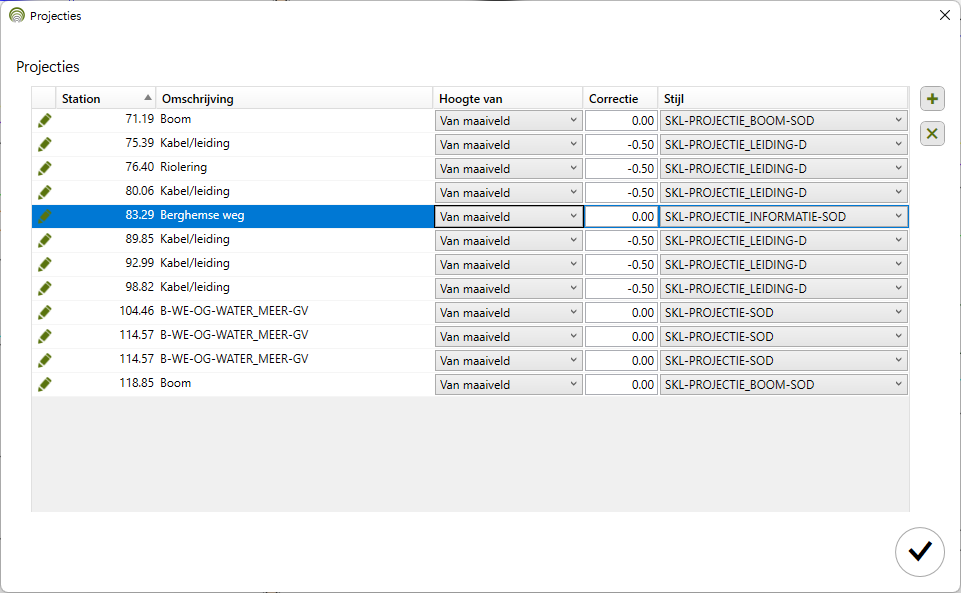Delete the projection with the green X button

click(932, 134)
